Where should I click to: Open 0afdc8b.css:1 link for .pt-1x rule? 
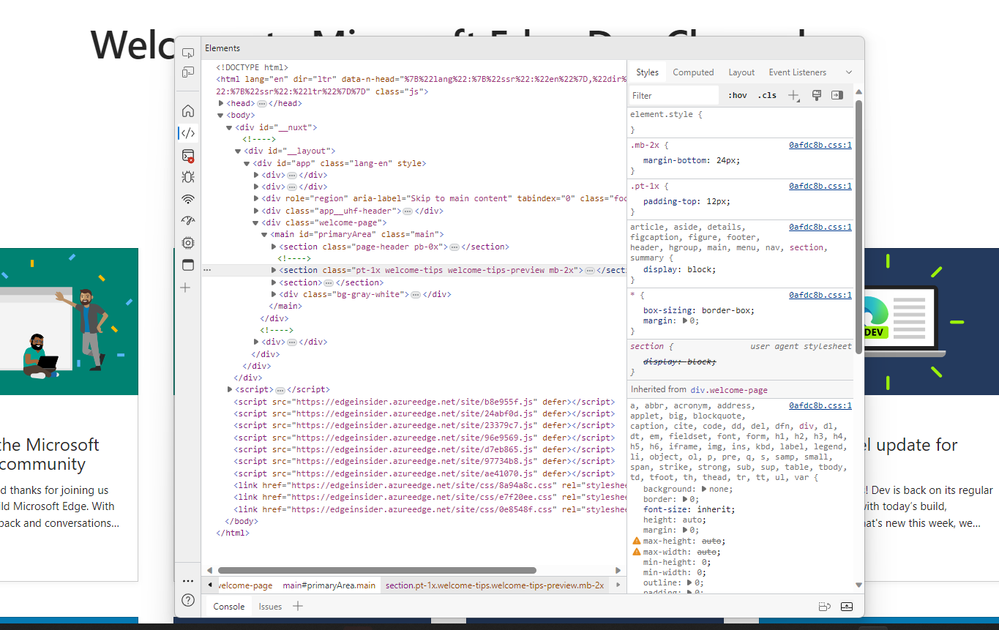(820, 186)
